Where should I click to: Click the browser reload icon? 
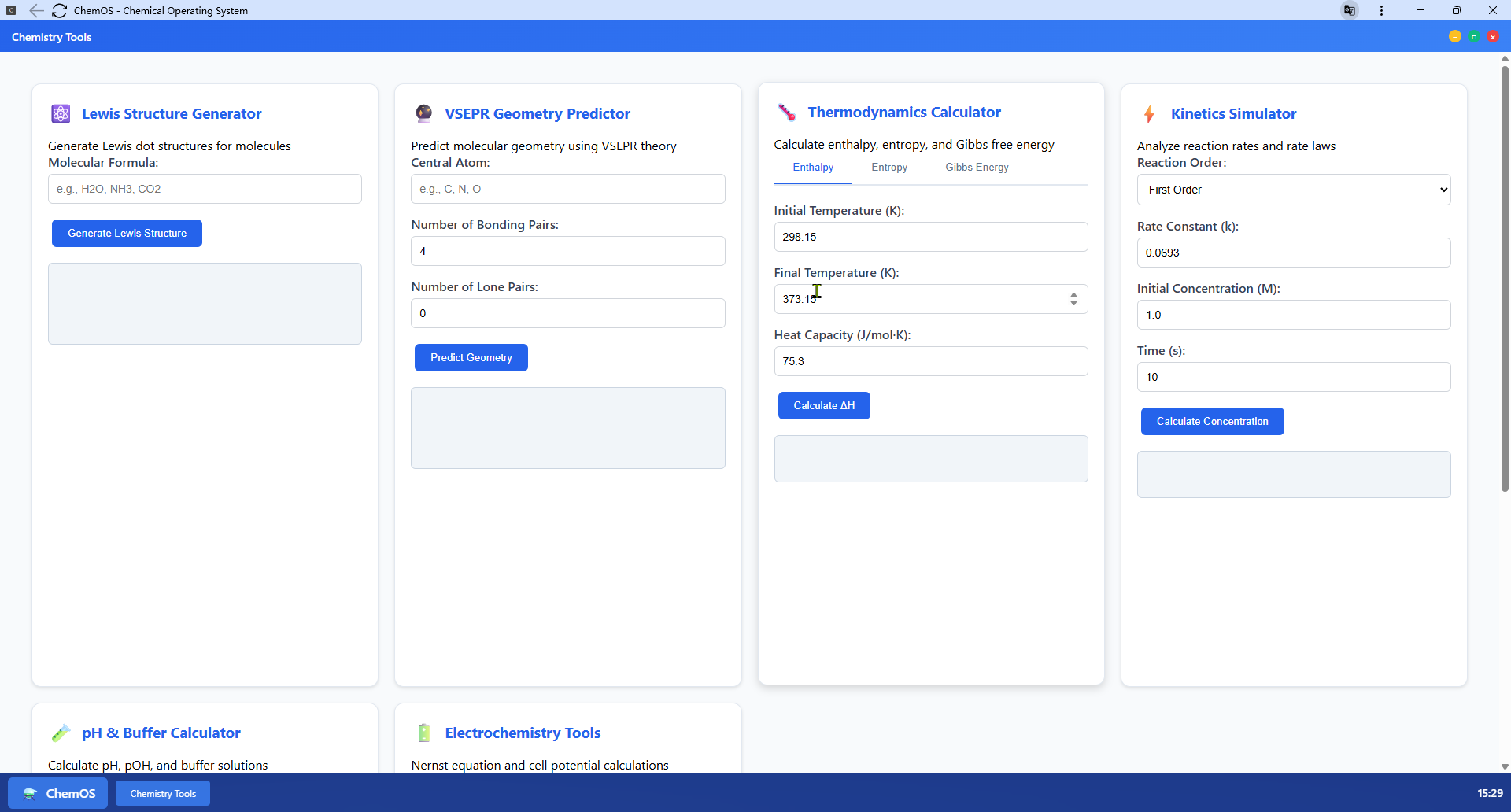59,10
